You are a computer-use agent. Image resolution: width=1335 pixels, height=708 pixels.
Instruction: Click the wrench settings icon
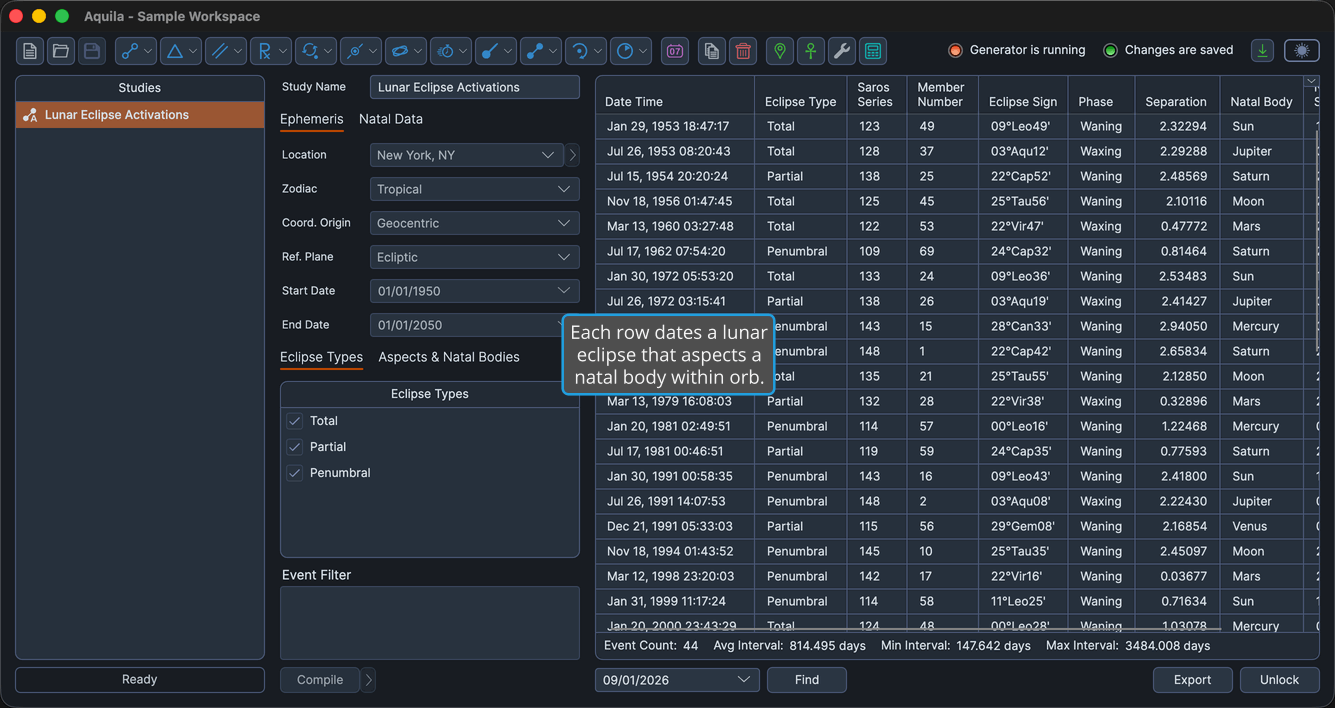coord(842,51)
